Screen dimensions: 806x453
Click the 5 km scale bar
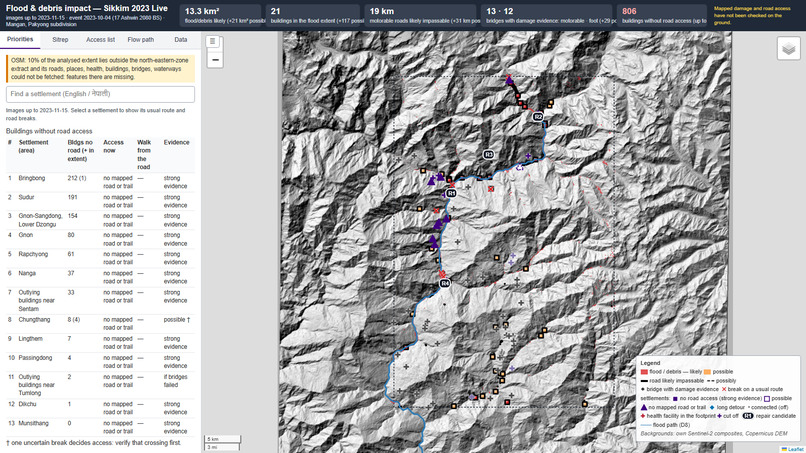click(223, 439)
